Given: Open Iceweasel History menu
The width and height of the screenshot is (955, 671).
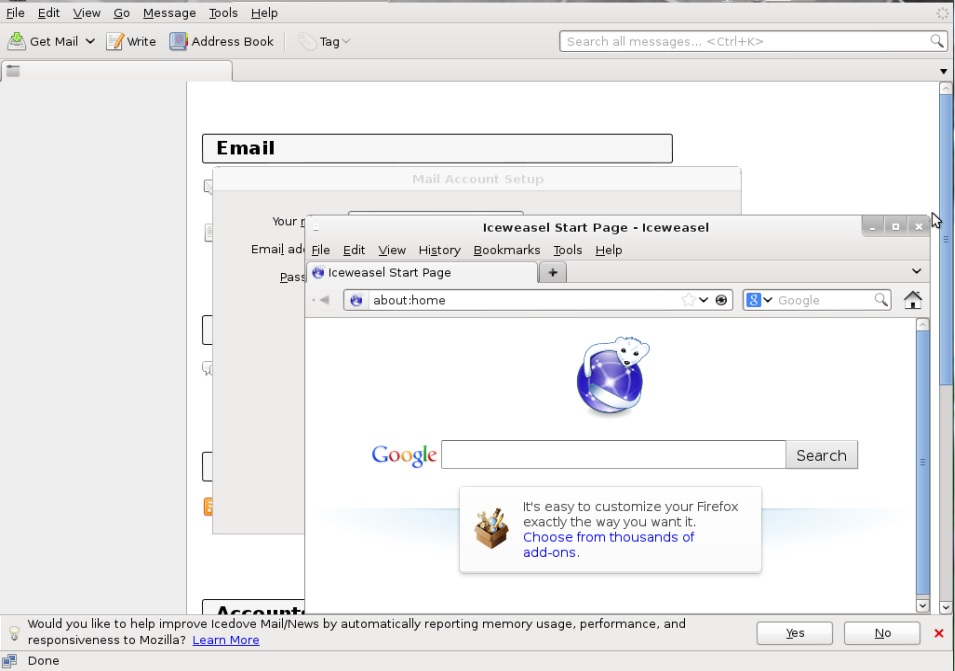Looking at the screenshot, I should [439, 250].
